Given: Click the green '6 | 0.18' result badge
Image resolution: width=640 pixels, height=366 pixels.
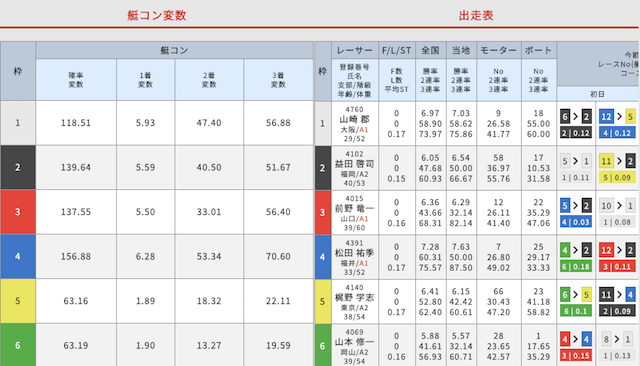Looking at the screenshot, I should tap(576, 267).
